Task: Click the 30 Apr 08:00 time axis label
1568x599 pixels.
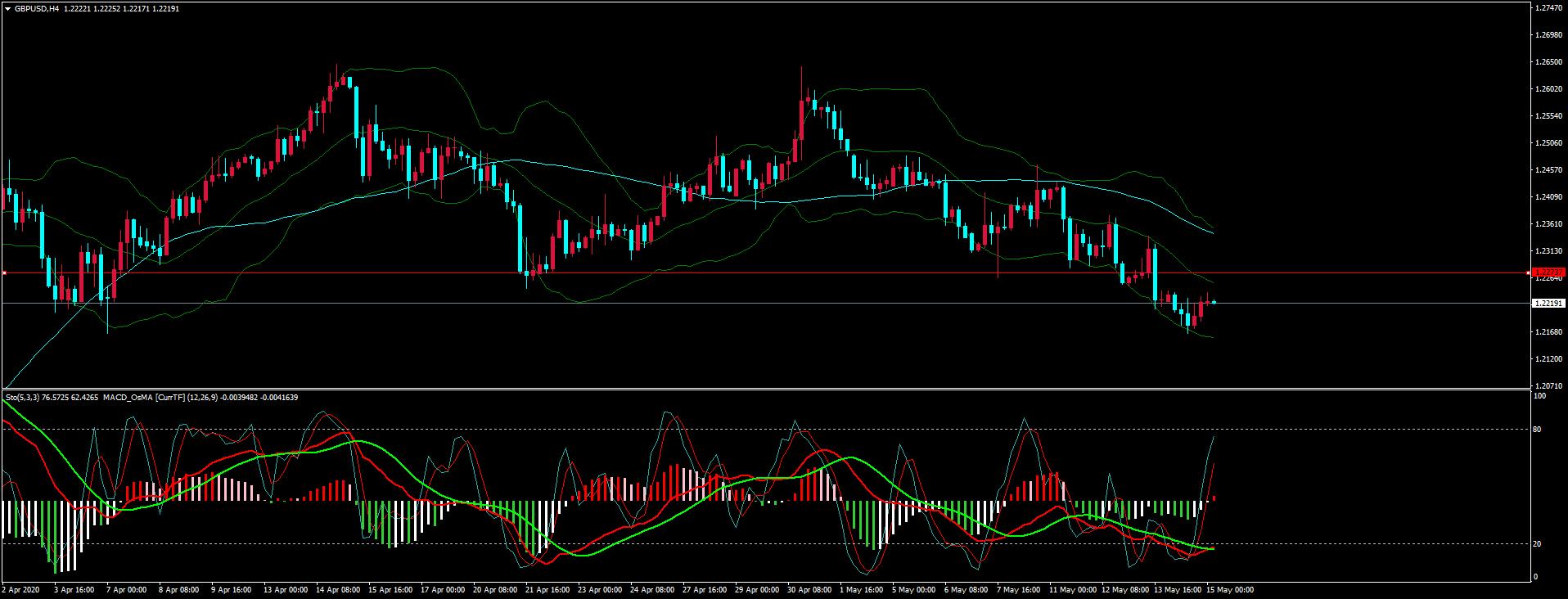Action: [x=810, y=589]
